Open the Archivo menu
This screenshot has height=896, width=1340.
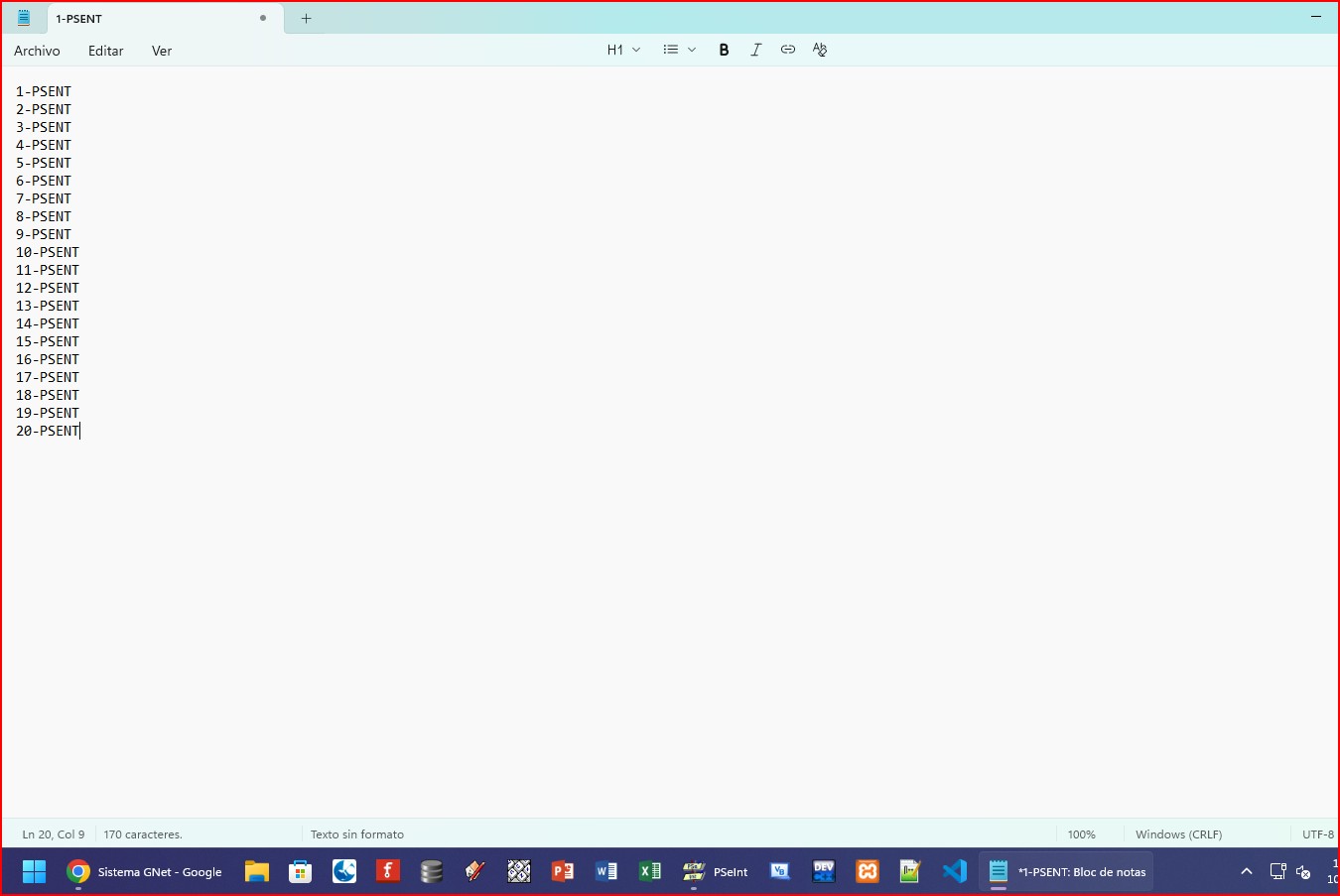click(37, 51)
